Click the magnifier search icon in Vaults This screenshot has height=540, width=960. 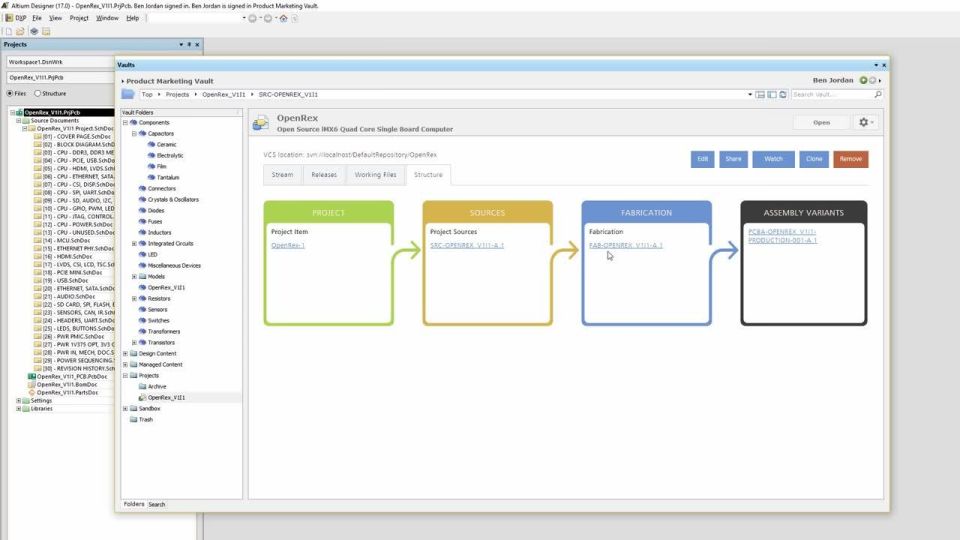coord(878,95)
